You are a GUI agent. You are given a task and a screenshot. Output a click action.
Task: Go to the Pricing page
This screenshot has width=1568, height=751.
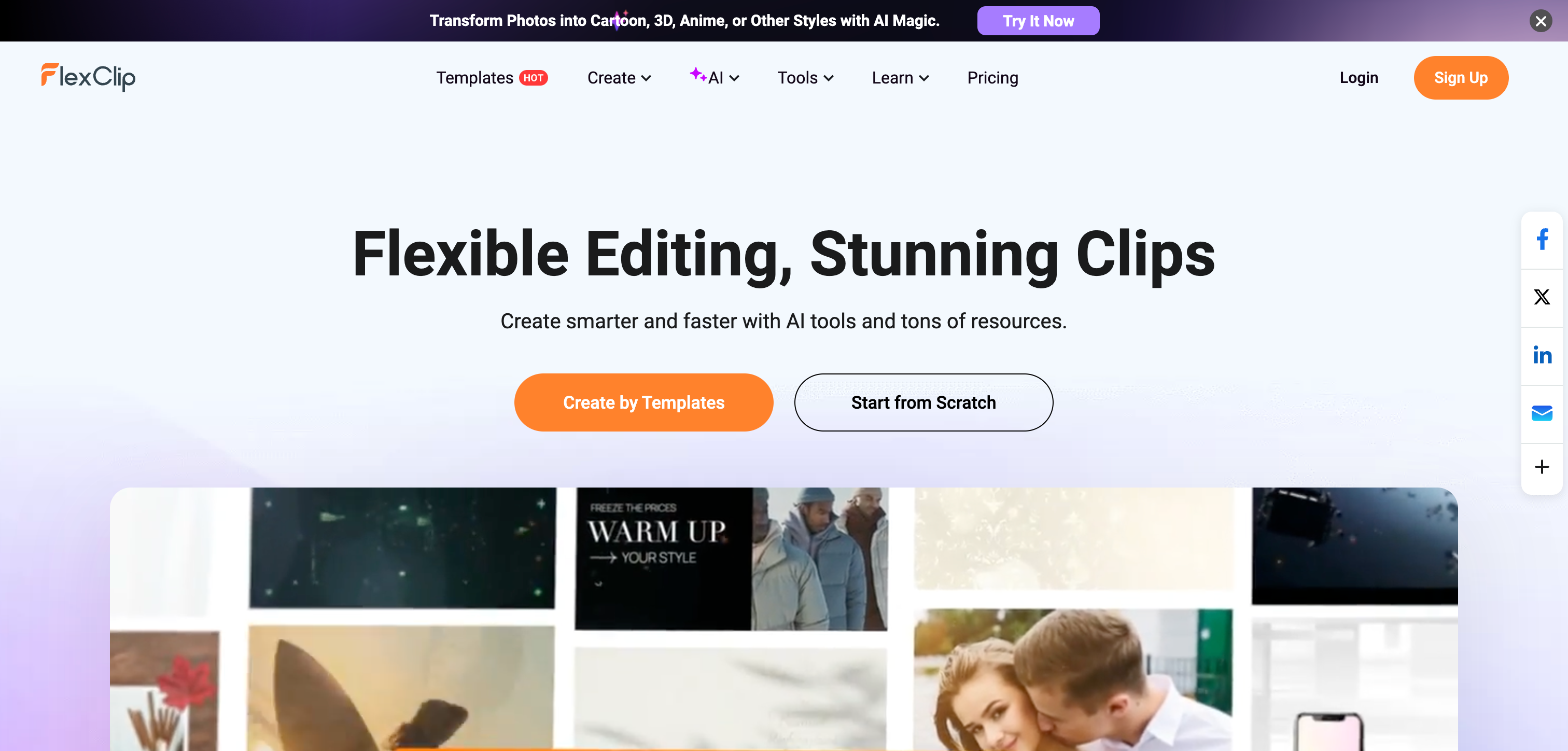(x=992, y=78)
